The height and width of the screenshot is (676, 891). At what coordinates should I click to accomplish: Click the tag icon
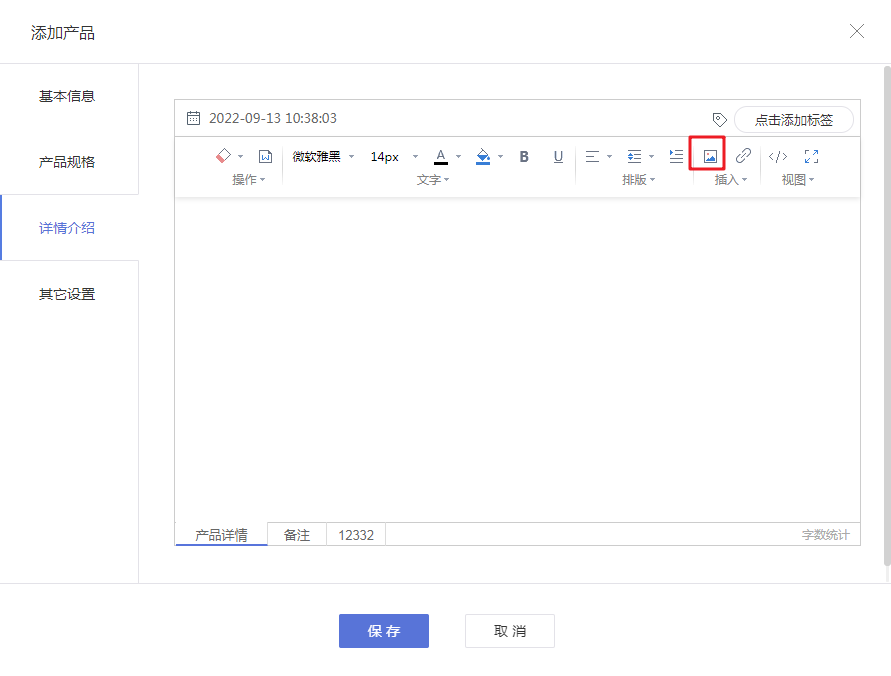pyautogui.click(x=719, y=120)
